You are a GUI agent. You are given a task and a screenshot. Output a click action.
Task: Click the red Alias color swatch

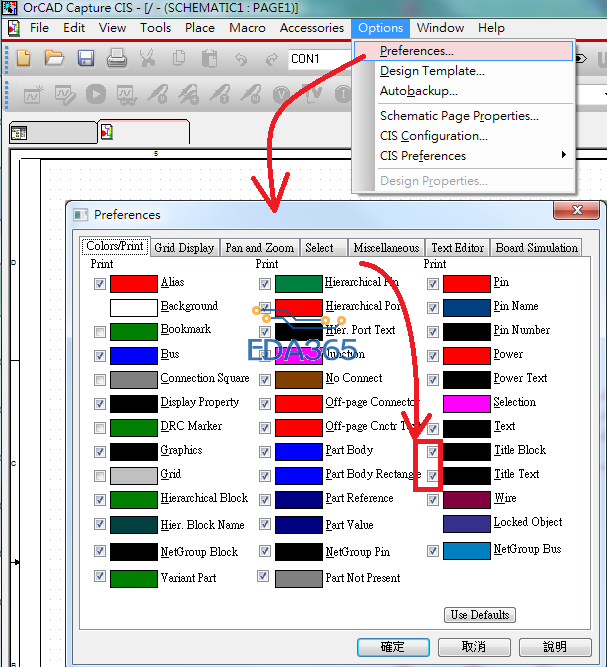(x=134, y=284)
